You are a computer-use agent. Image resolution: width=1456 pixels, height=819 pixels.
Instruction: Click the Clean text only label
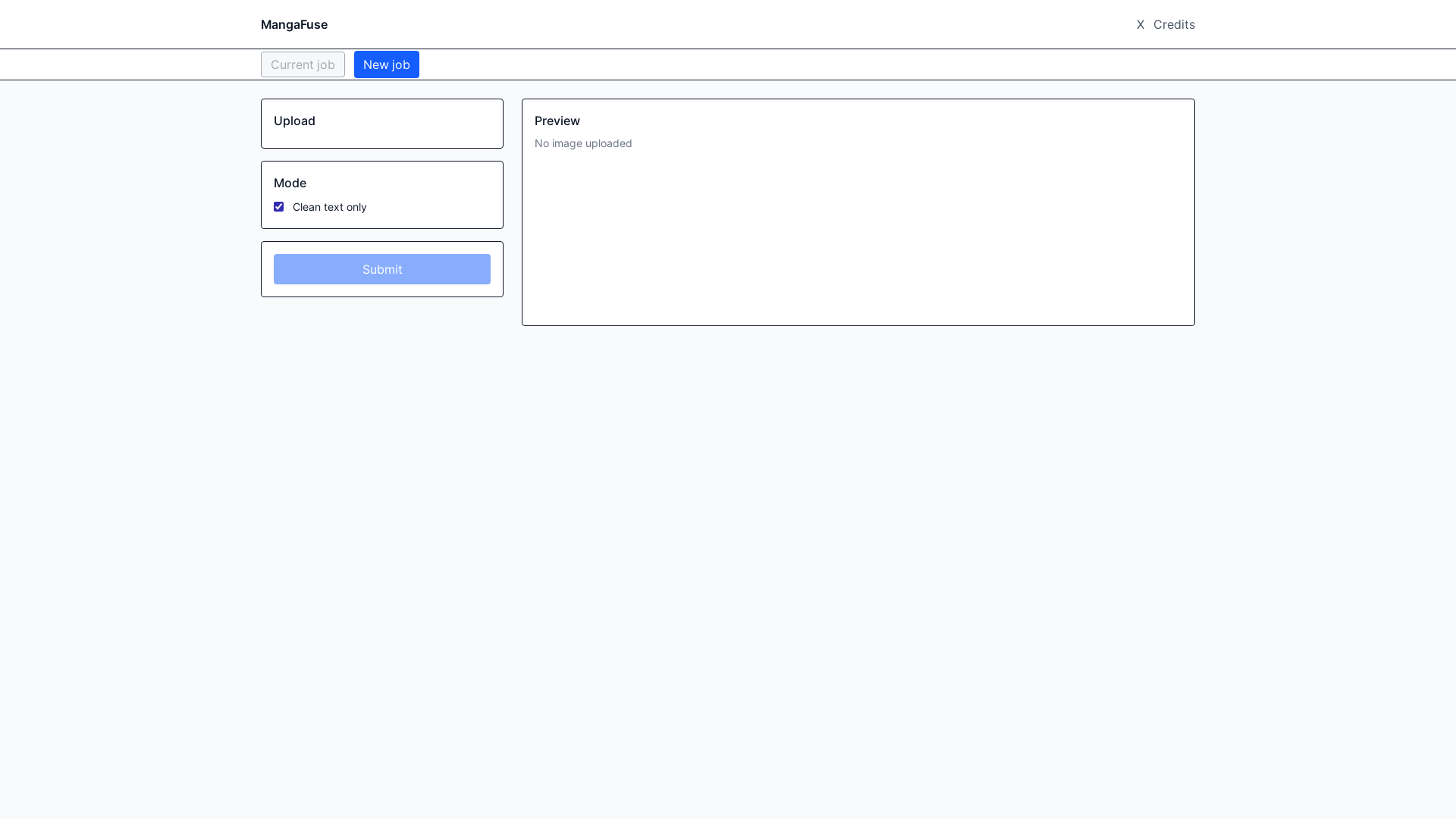330,207
